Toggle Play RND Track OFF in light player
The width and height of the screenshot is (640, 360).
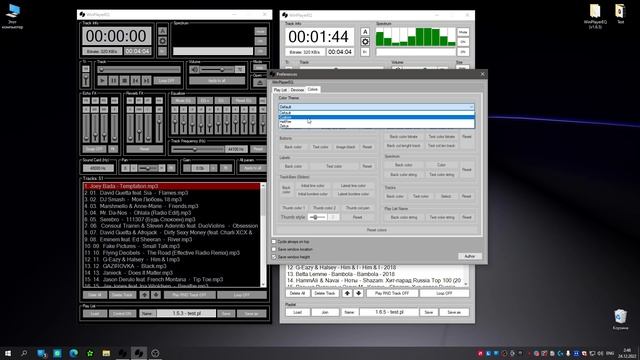(x=392, y=293)
